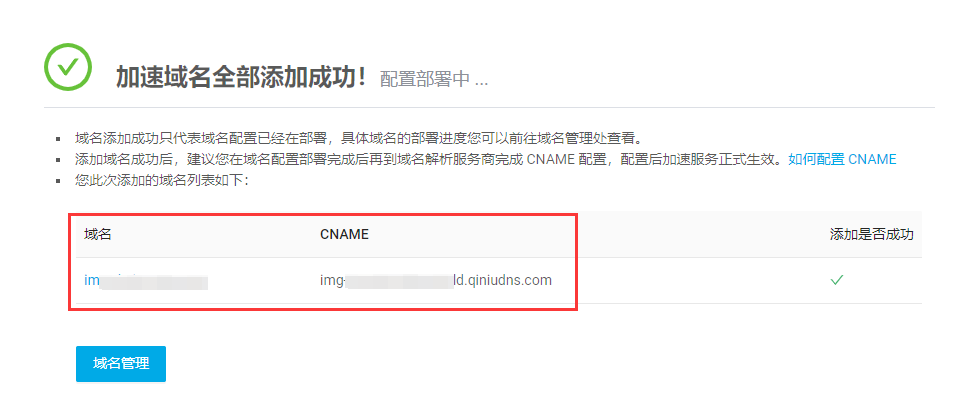Click the empty gray table header area before 添加是否成功
This screenshot has width=958, height=419.
(x=703, y=235)
